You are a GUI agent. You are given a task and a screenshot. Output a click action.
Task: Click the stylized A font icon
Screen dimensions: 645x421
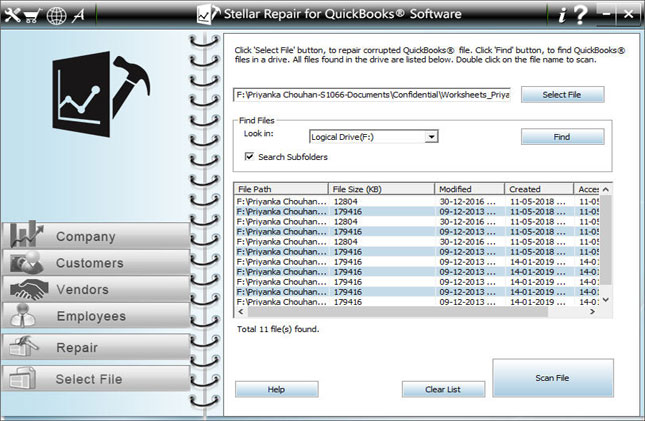(x=79, y=16)
